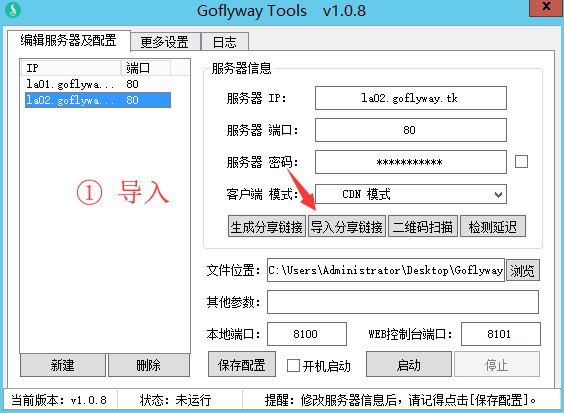Click 检测延迟 to test latency
This screenshot has width=564, height=413.
[492, 226]
